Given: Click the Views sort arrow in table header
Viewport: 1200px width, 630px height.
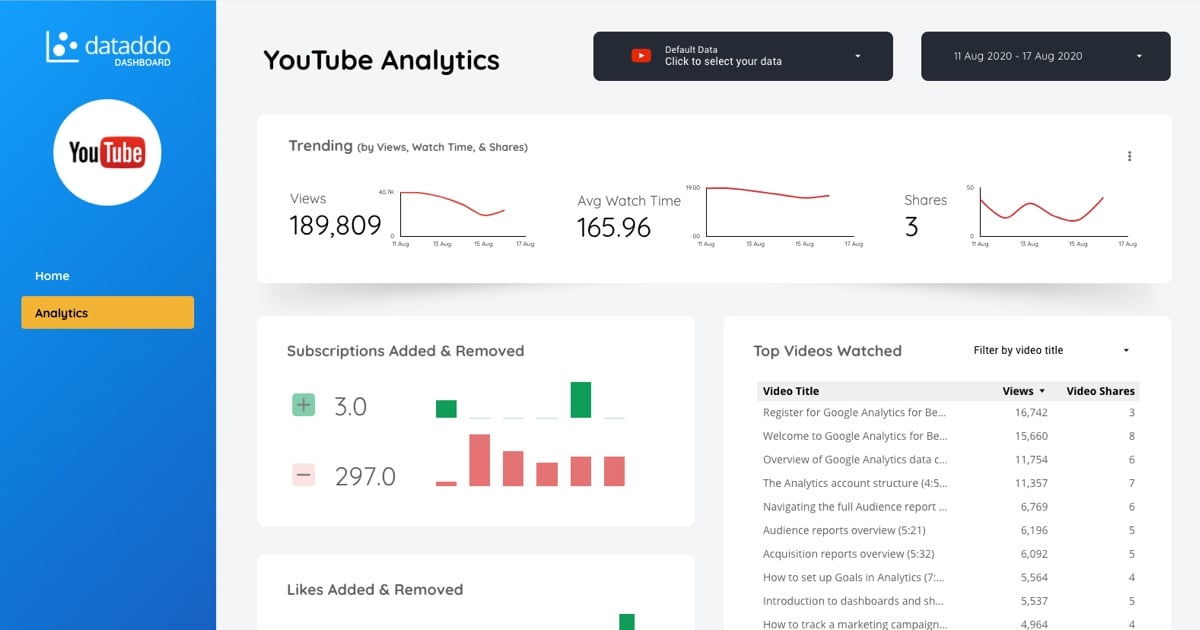Looking at the screenshot, I should coord(1042,391).
